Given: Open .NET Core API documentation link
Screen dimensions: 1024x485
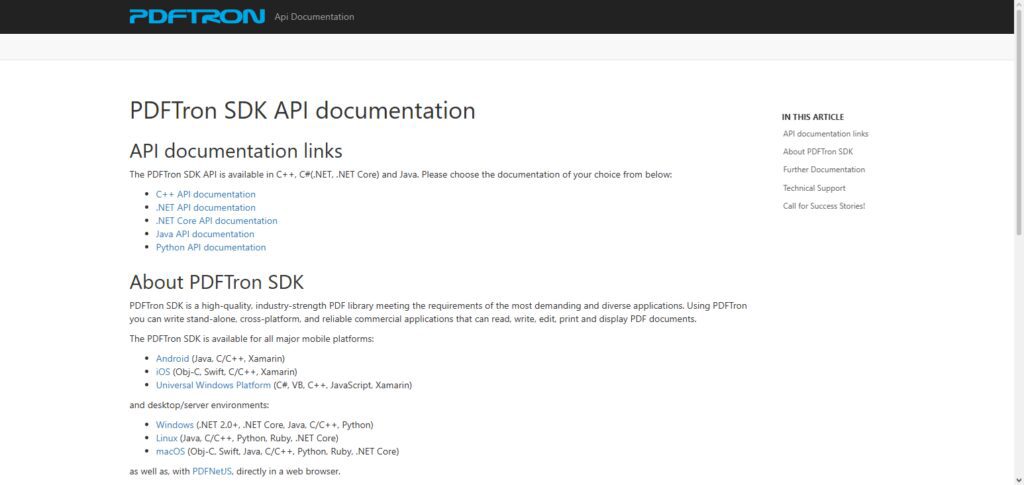Looking at the screenshot, I should [x=216, y=221].
